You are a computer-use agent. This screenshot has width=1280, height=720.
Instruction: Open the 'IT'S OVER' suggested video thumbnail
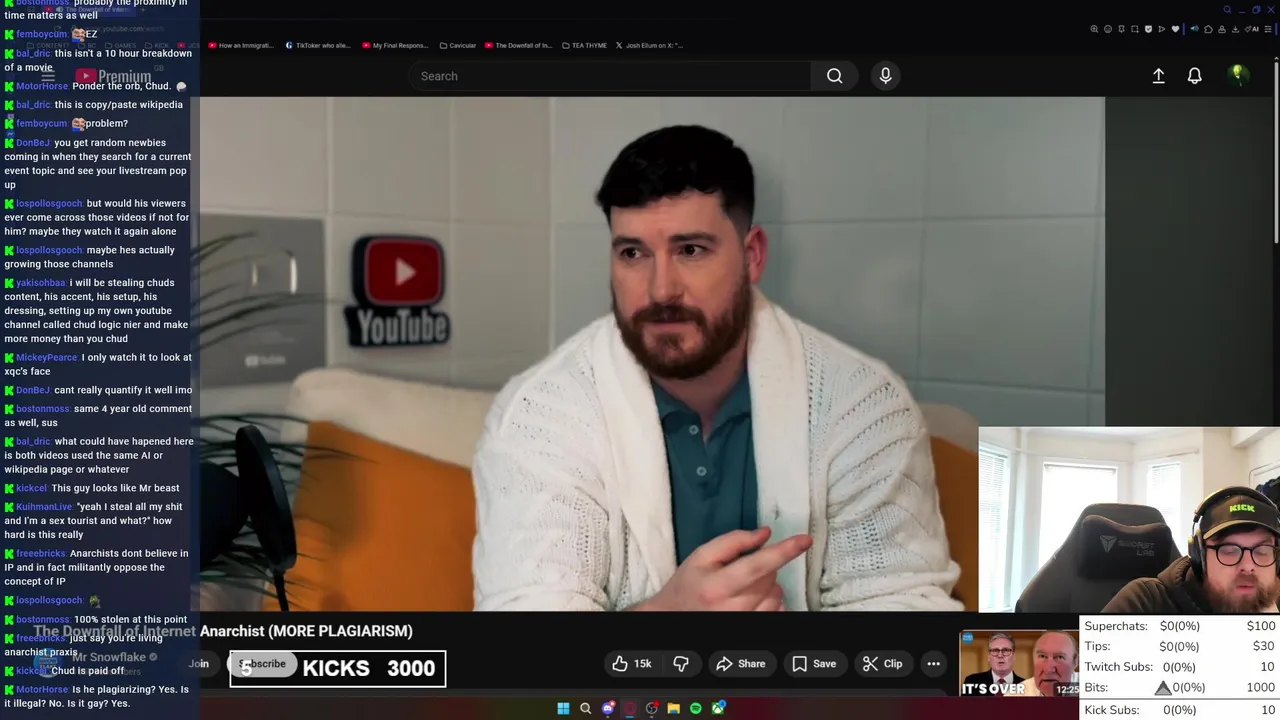1019,663
